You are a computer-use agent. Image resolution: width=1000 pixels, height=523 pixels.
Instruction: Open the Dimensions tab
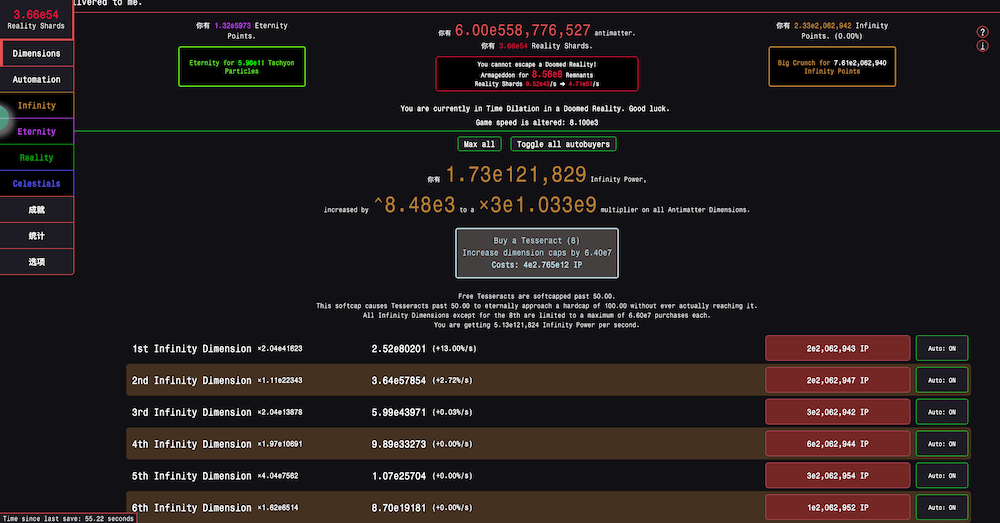pyautogui.click(x=36, y=54)
